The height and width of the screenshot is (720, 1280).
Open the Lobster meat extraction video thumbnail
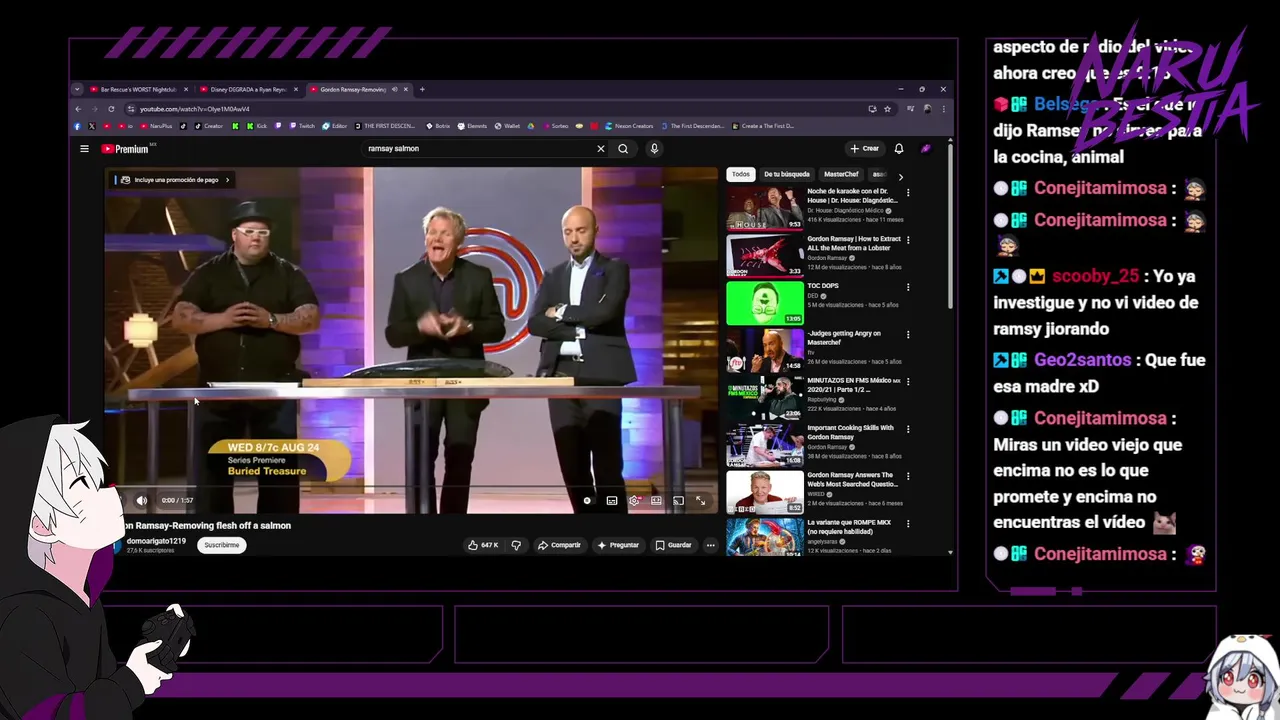pyautogui.click(x=765, y=255)
